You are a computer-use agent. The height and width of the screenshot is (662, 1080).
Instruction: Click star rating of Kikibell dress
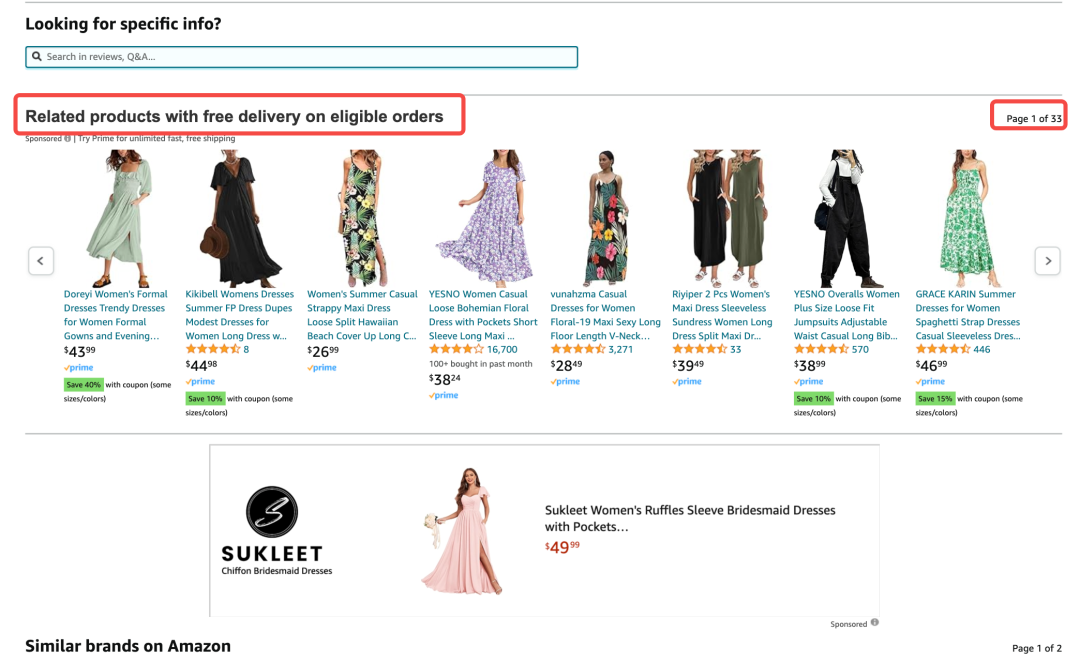(213, 350)
